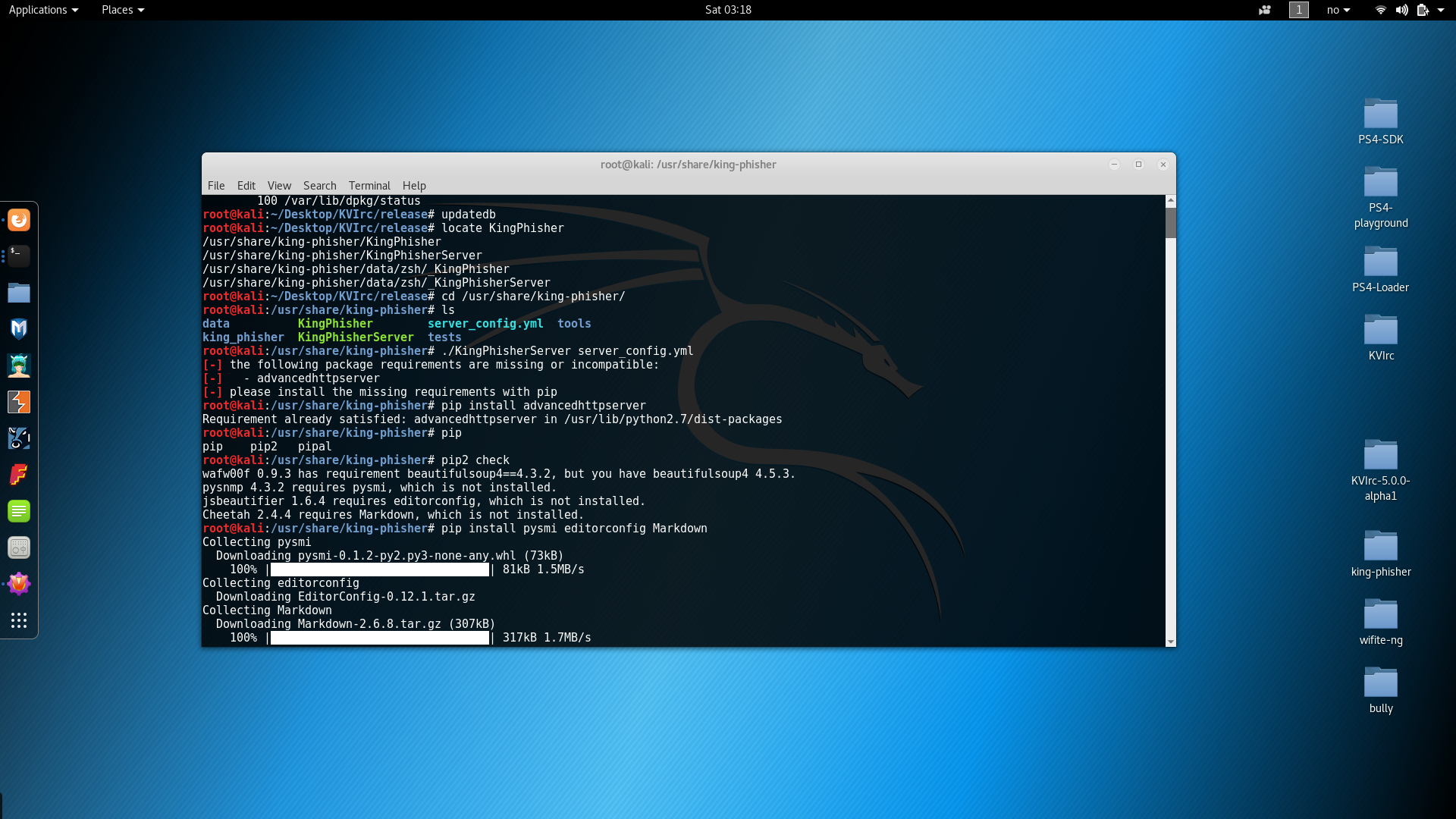
Task: Open the green notes app icon
Action: point(19,511)
